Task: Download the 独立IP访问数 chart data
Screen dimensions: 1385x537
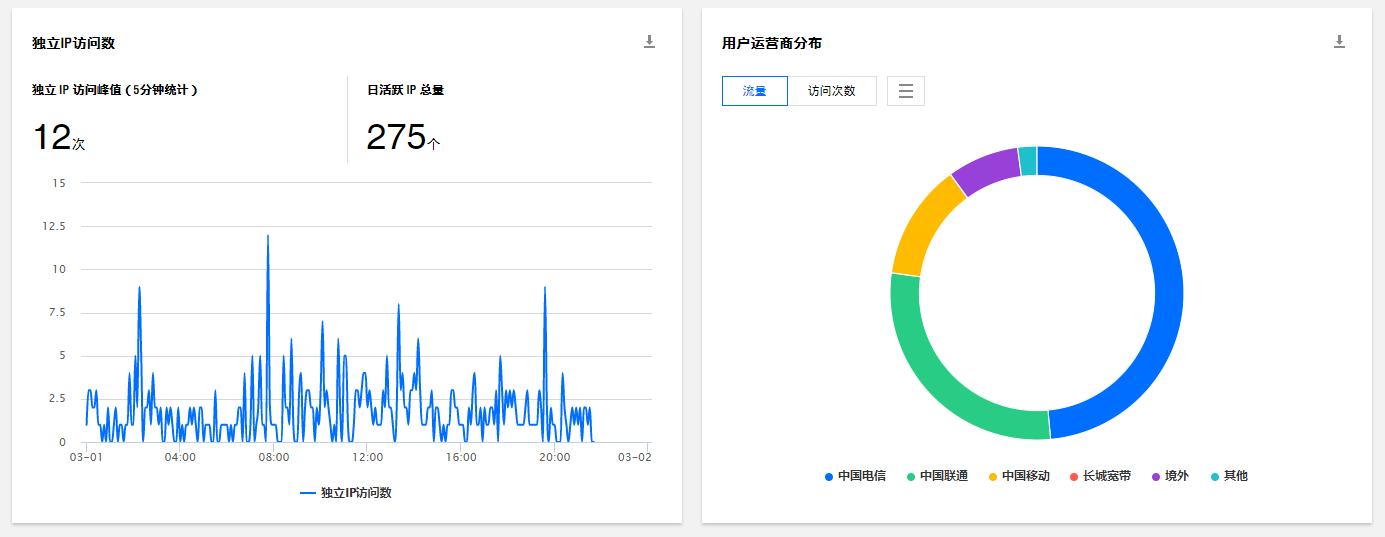Action: [x=649, y=41]
